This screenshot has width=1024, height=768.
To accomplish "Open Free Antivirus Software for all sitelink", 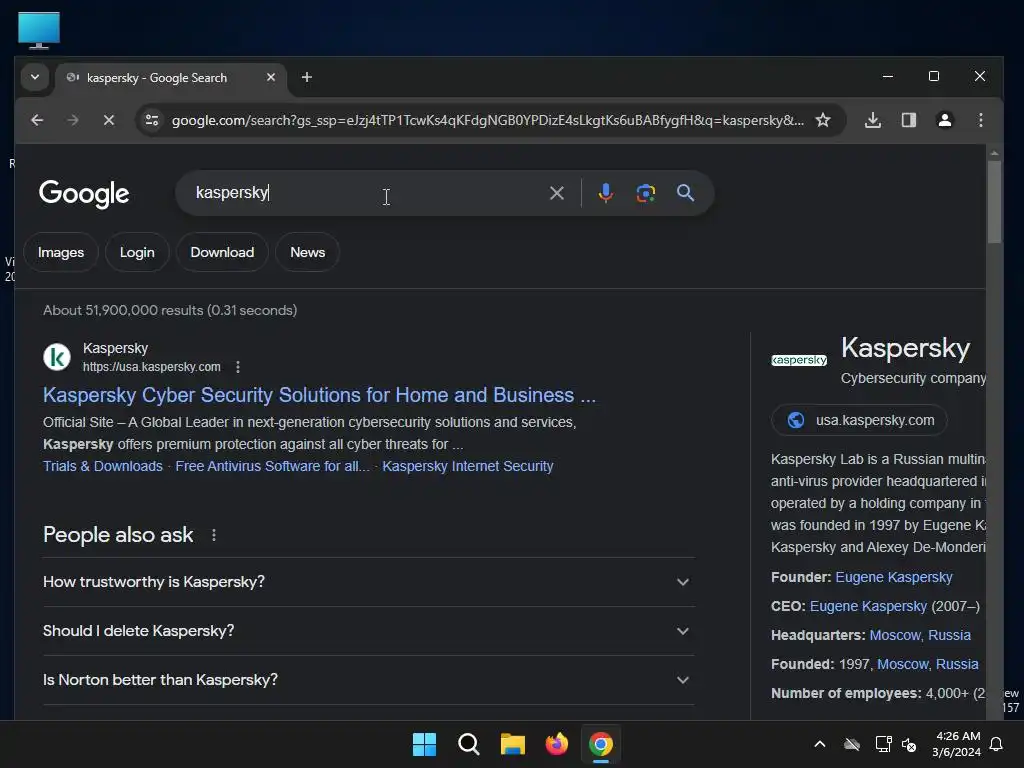I will [272, 466].
